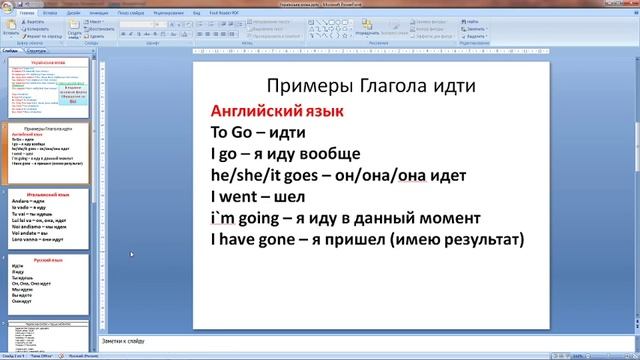Select the Формат по образцу format painter
This screenshot has height=360, width=640.
[x=42, y=36]
